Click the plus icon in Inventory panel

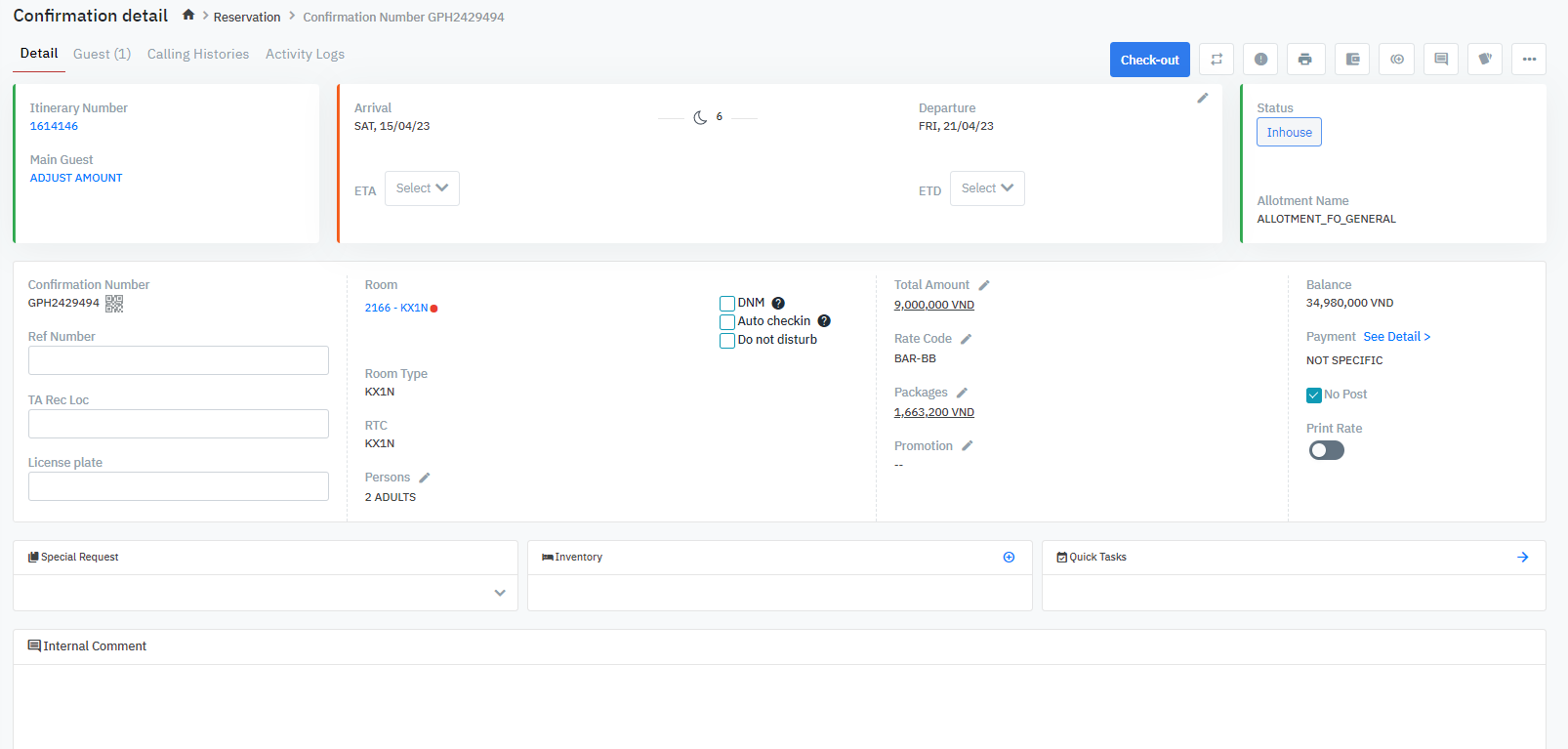click(1009, 558)
